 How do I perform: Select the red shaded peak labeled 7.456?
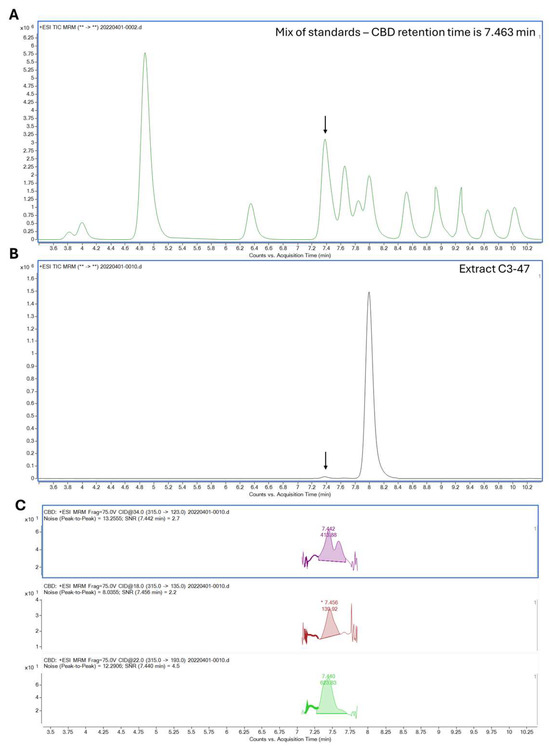330,627
